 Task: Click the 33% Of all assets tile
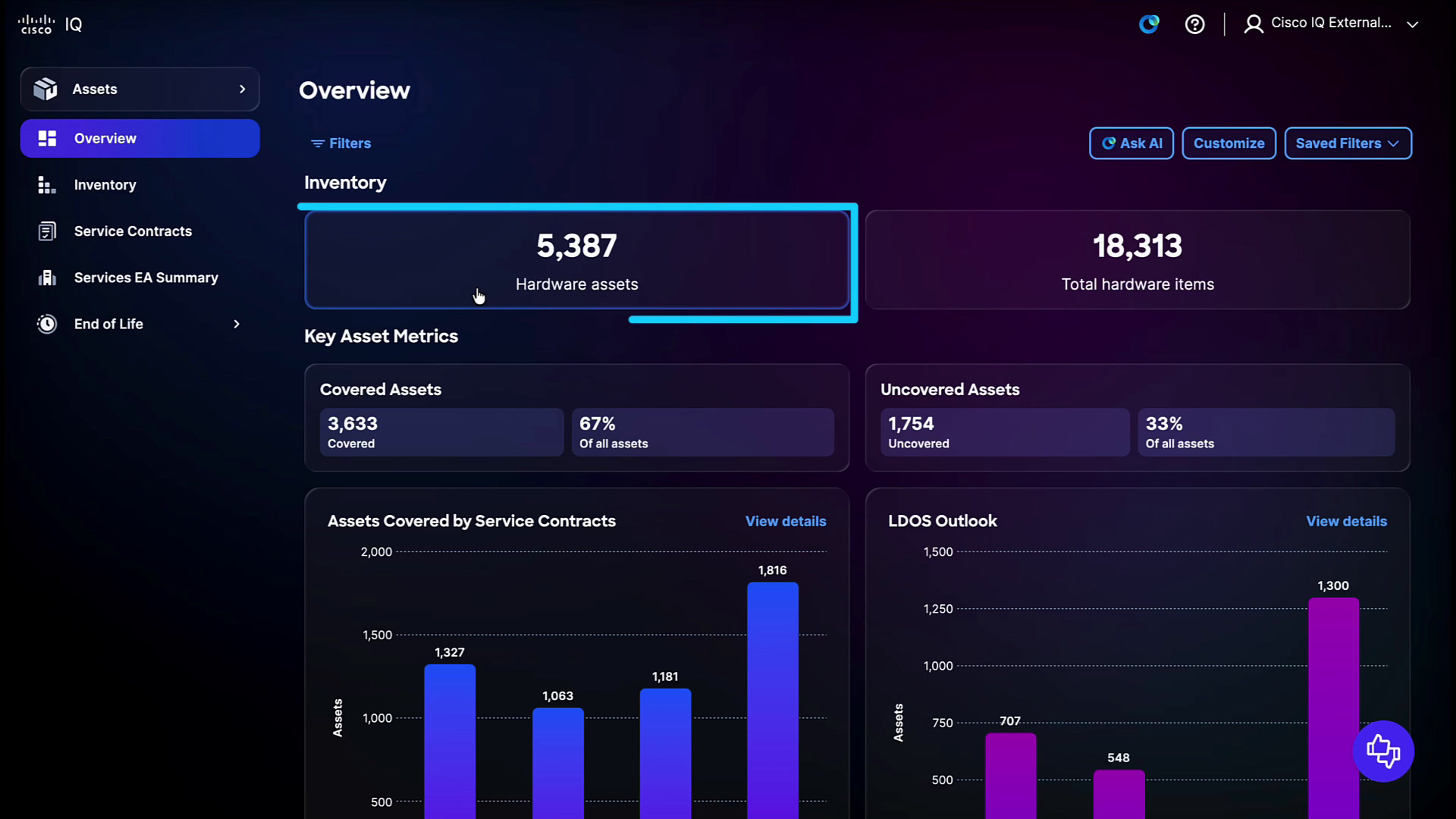tap(1266, 432)
